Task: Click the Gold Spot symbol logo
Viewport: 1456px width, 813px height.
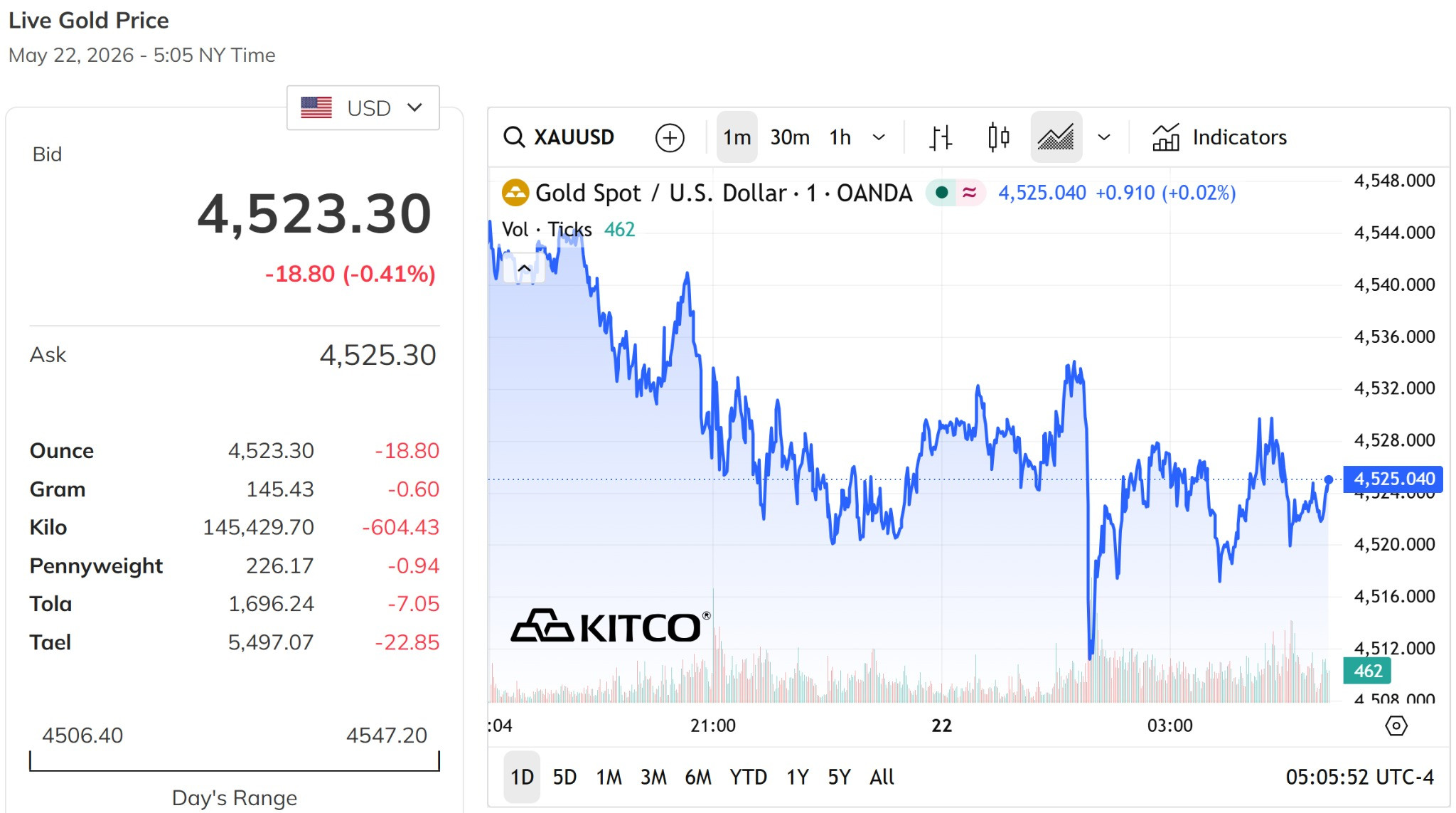Action: pyautogui.click(x=515, y=193)
